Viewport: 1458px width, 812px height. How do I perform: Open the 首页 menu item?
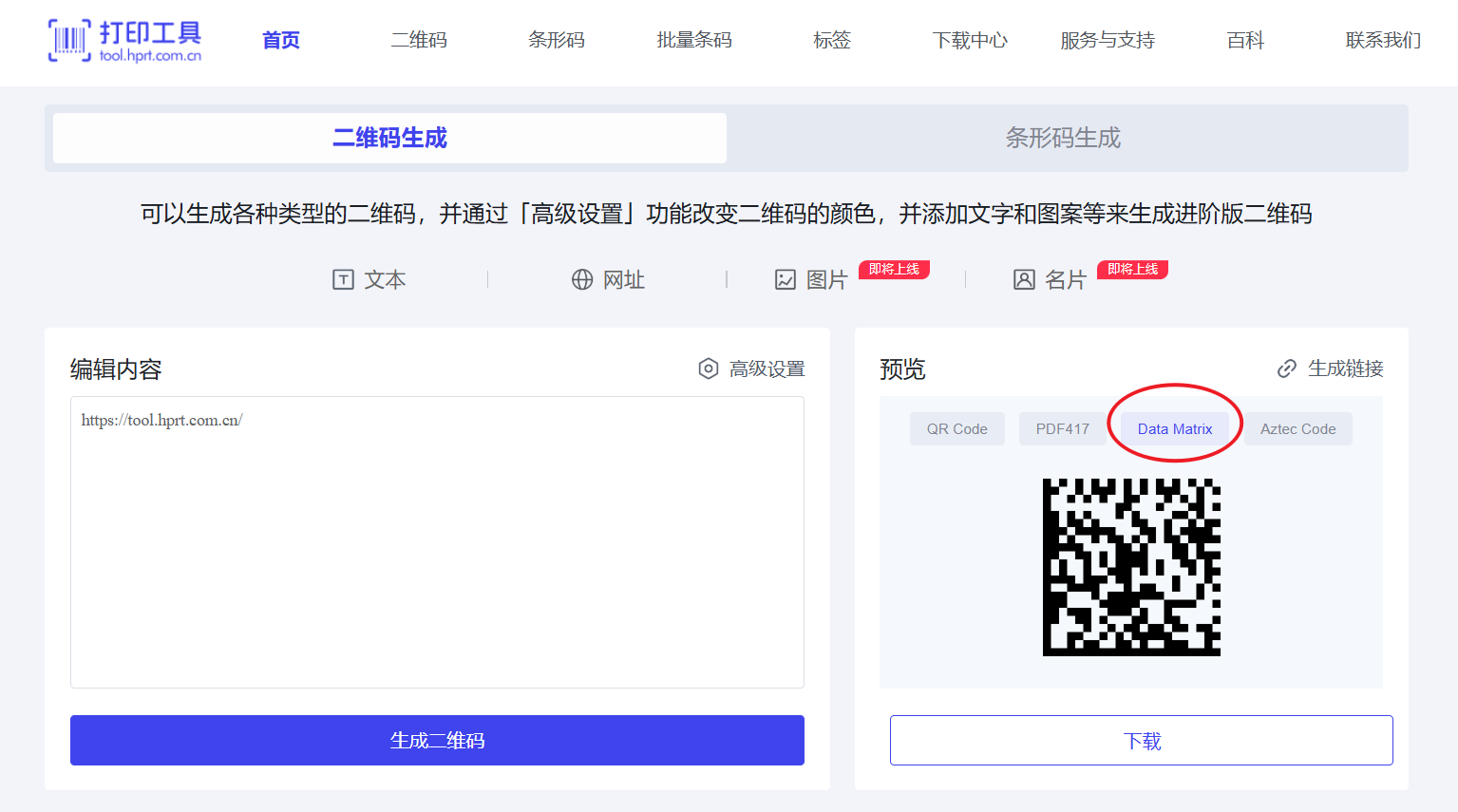pos(281,40)
